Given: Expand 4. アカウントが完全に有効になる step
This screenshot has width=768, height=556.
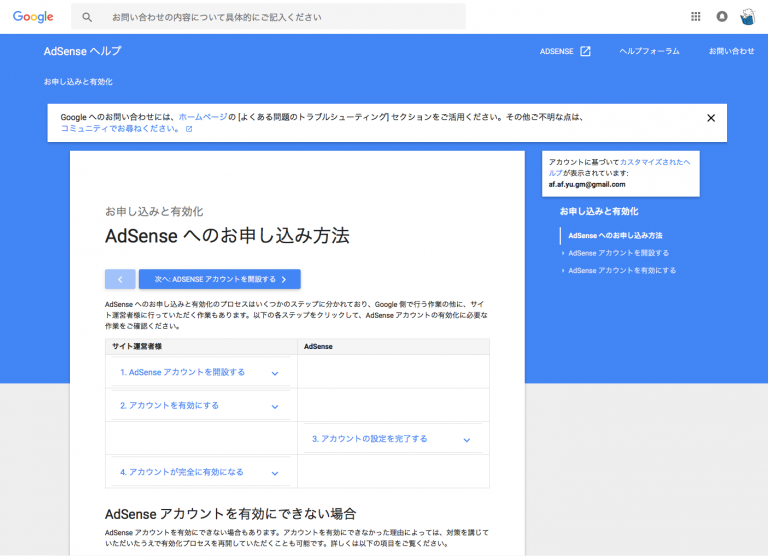Looking at the screenshot, I should click(201, 472).
